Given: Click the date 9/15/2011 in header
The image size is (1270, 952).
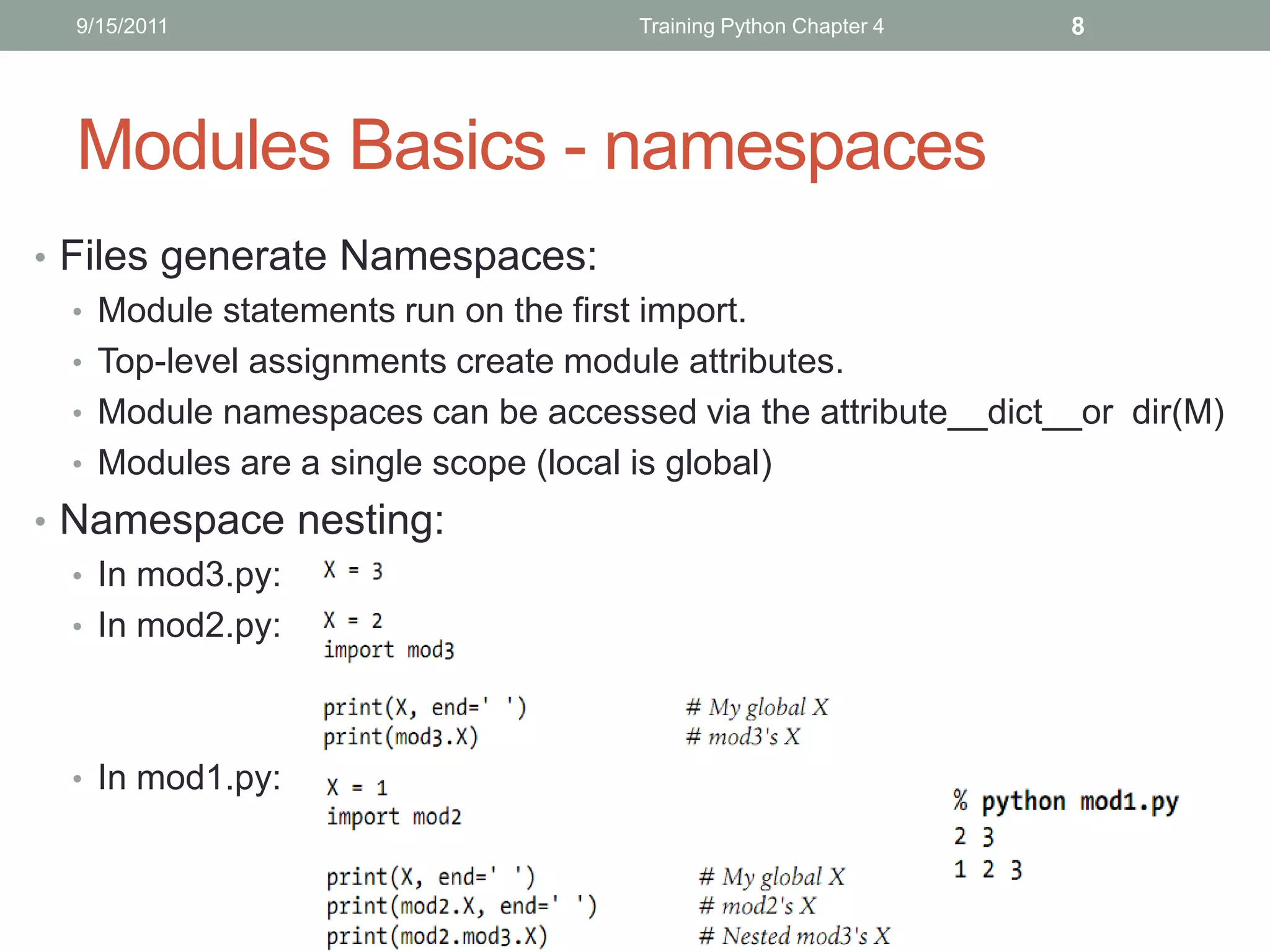Looking at the screenshot, I should click(x=122, y=26).
